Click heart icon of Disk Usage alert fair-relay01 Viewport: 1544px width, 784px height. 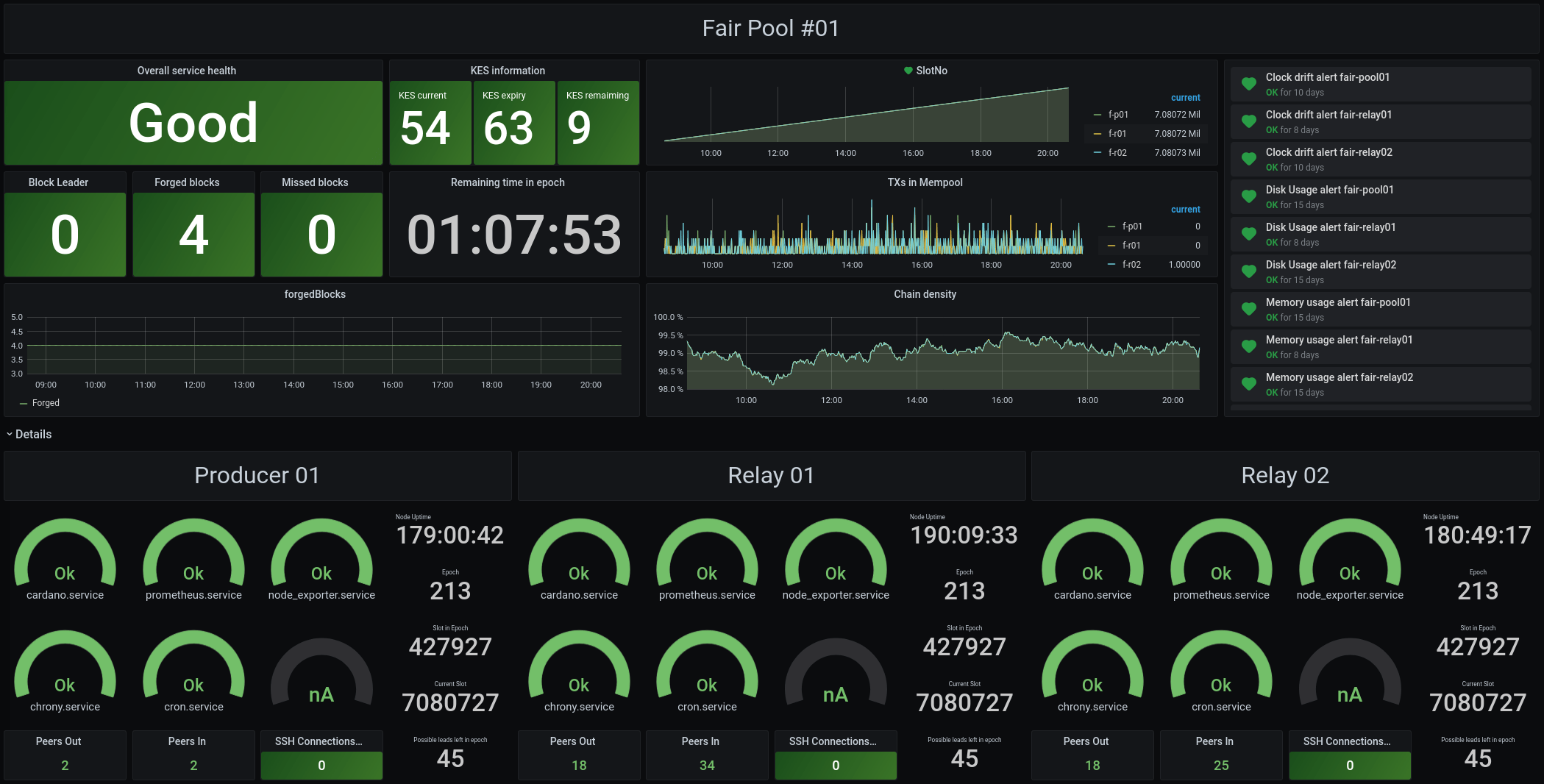[x=1248, y=234]
